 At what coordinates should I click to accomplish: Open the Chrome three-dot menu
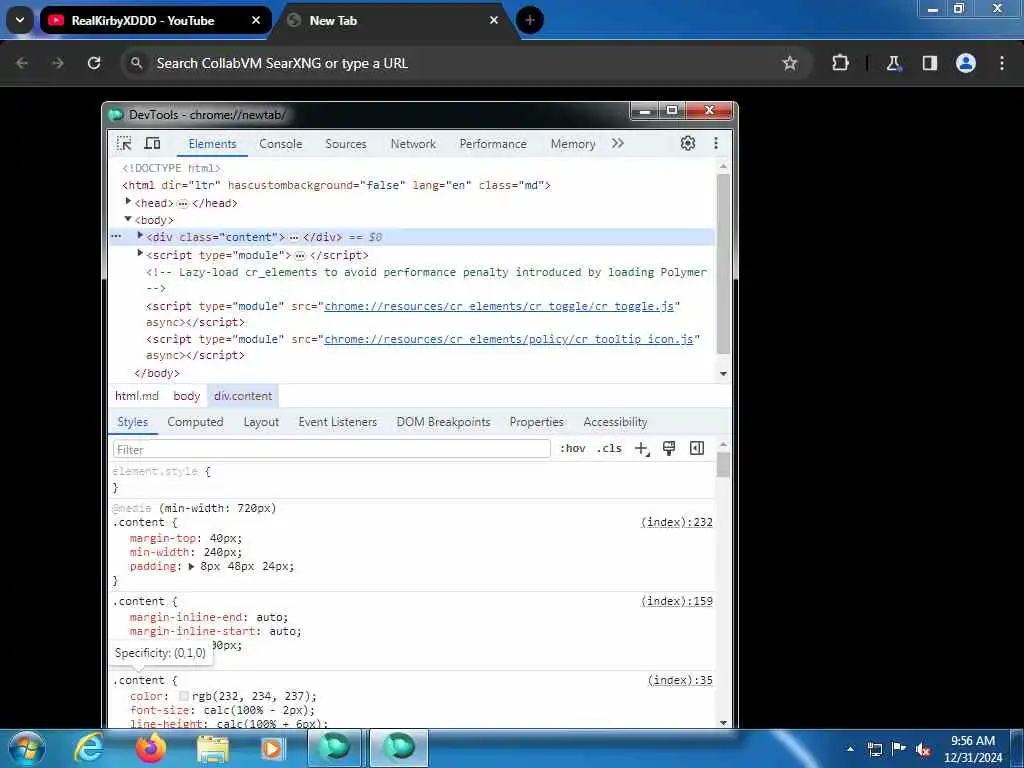click(x=1002, y=63)
